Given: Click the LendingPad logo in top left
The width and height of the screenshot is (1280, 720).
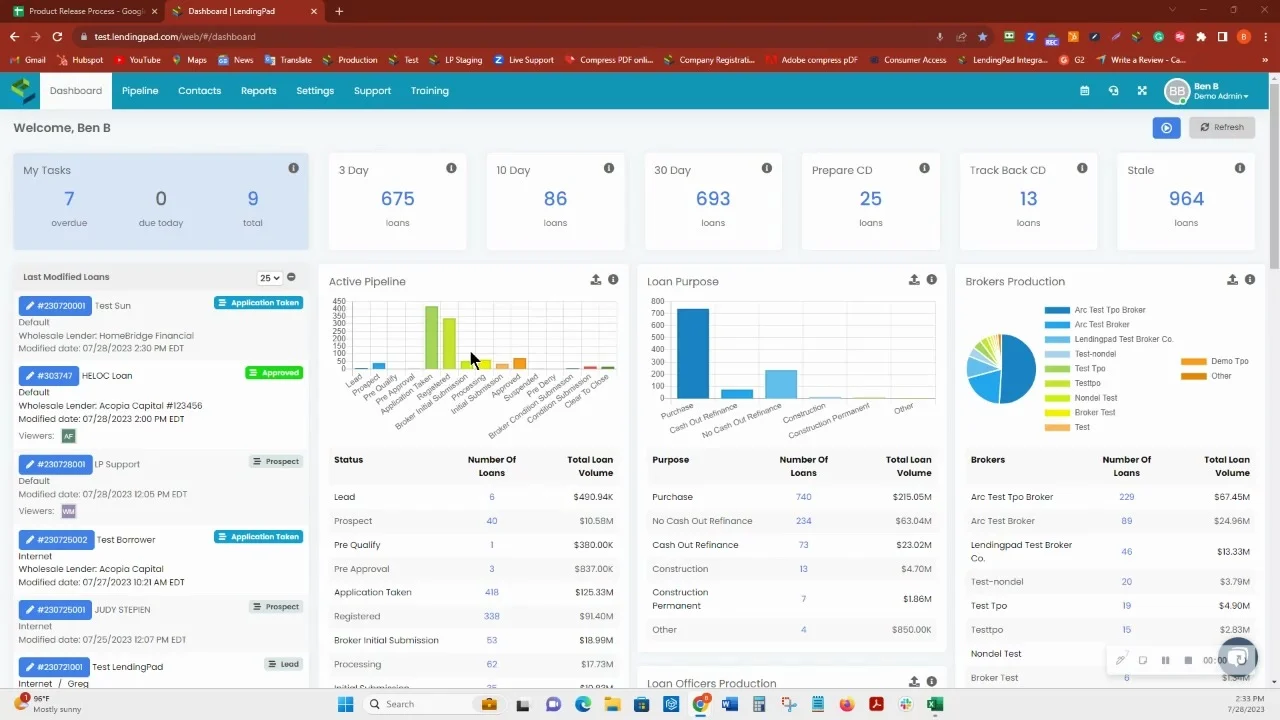Looking at the screenshot, I should tap(21, 91).
